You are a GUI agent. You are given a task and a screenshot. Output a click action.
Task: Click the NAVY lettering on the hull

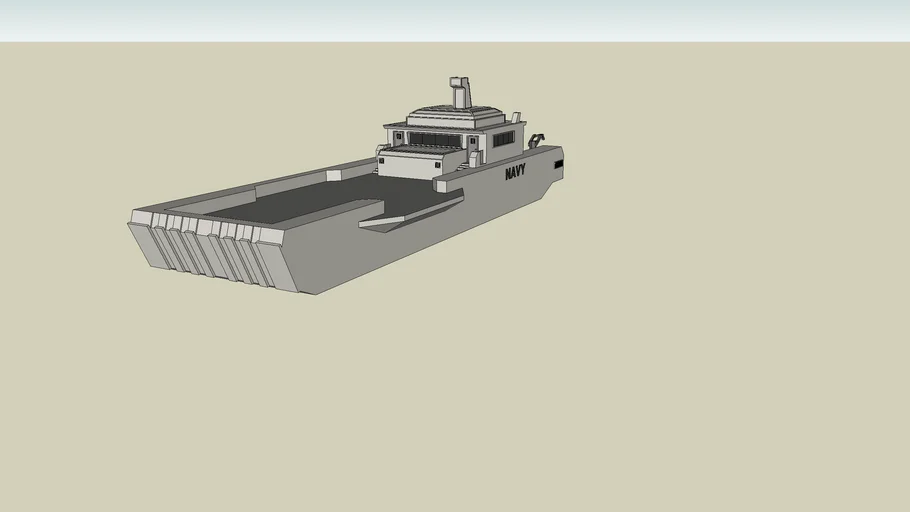[515, 172]
